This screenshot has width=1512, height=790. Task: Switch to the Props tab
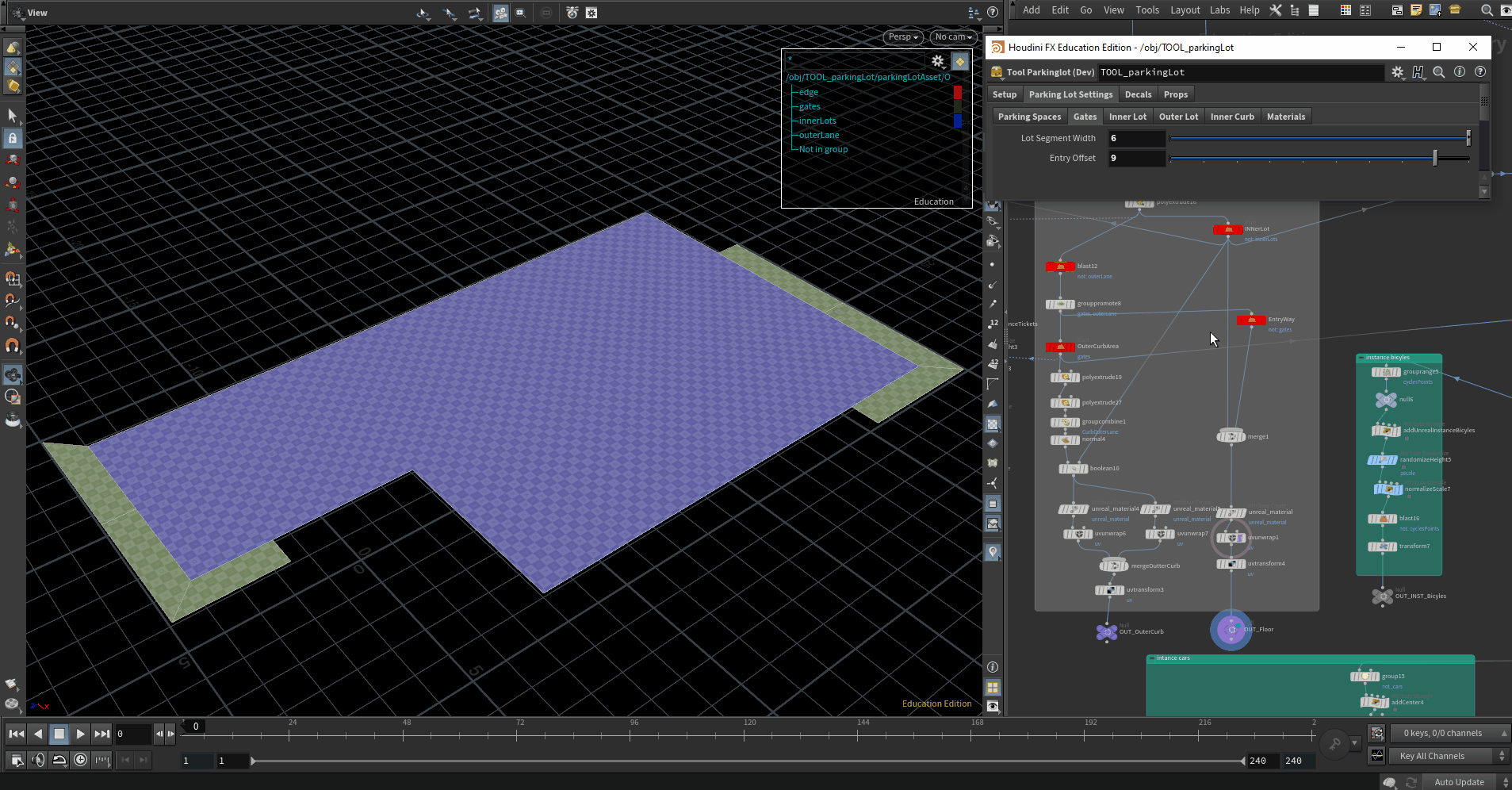tap(1176, 94)
